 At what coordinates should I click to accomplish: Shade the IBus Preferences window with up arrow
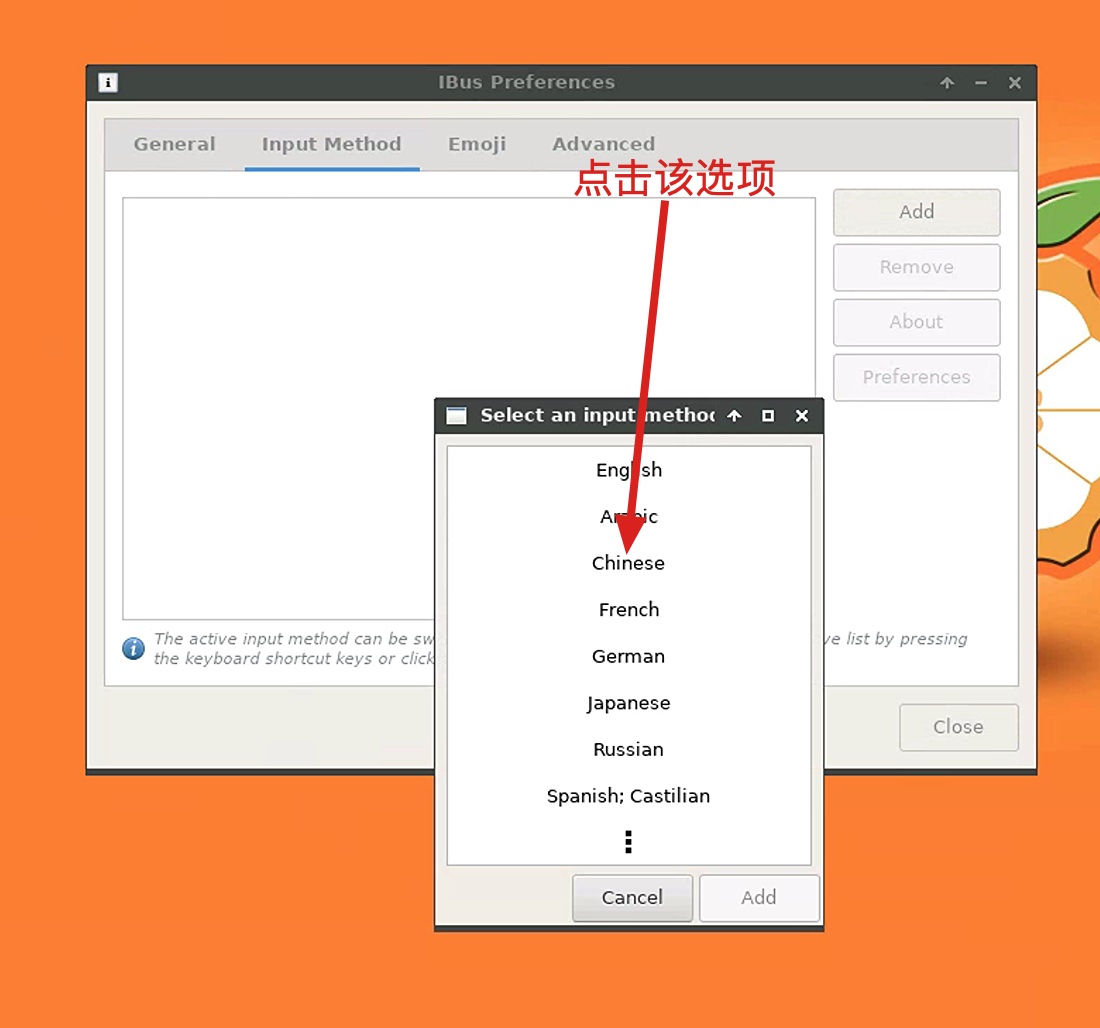click(x=947, y=83)
